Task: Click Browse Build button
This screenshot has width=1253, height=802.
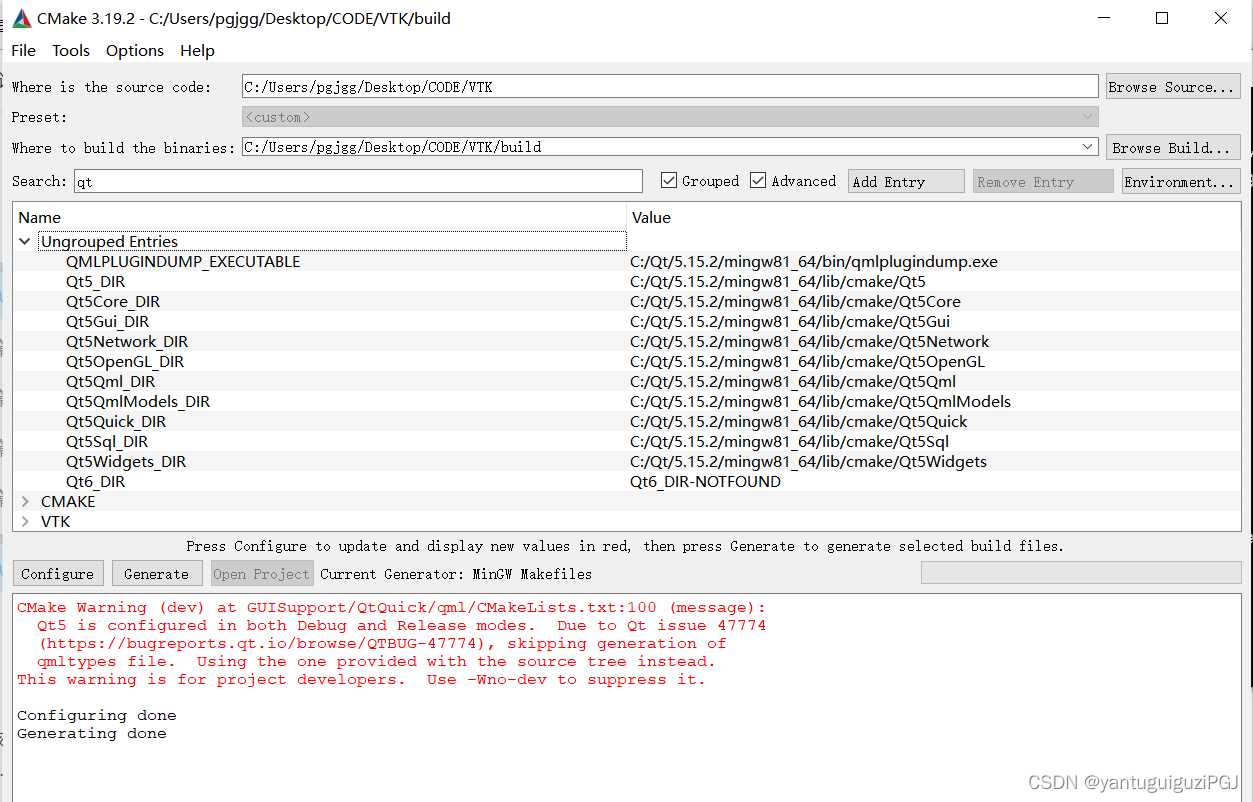Action: pyautogui.click(x=1172, y=146)
